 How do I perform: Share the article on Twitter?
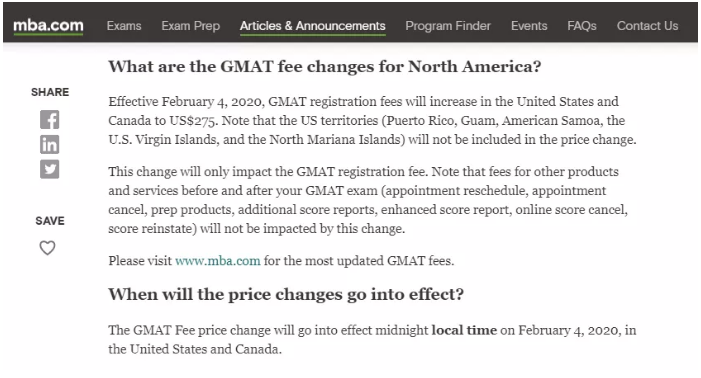point(50,169)
